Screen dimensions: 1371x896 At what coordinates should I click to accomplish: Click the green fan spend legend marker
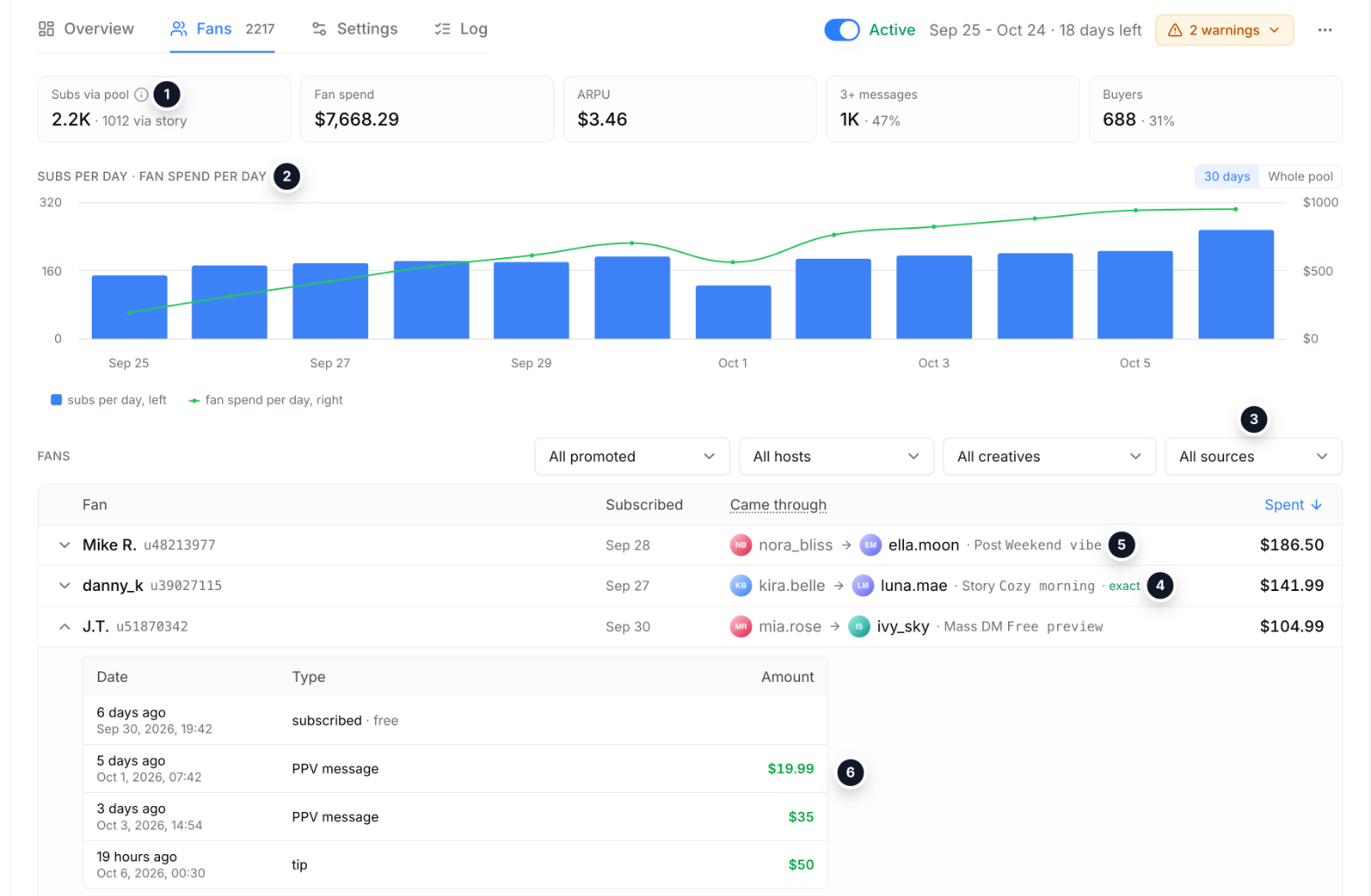click(x=195, y=400)
